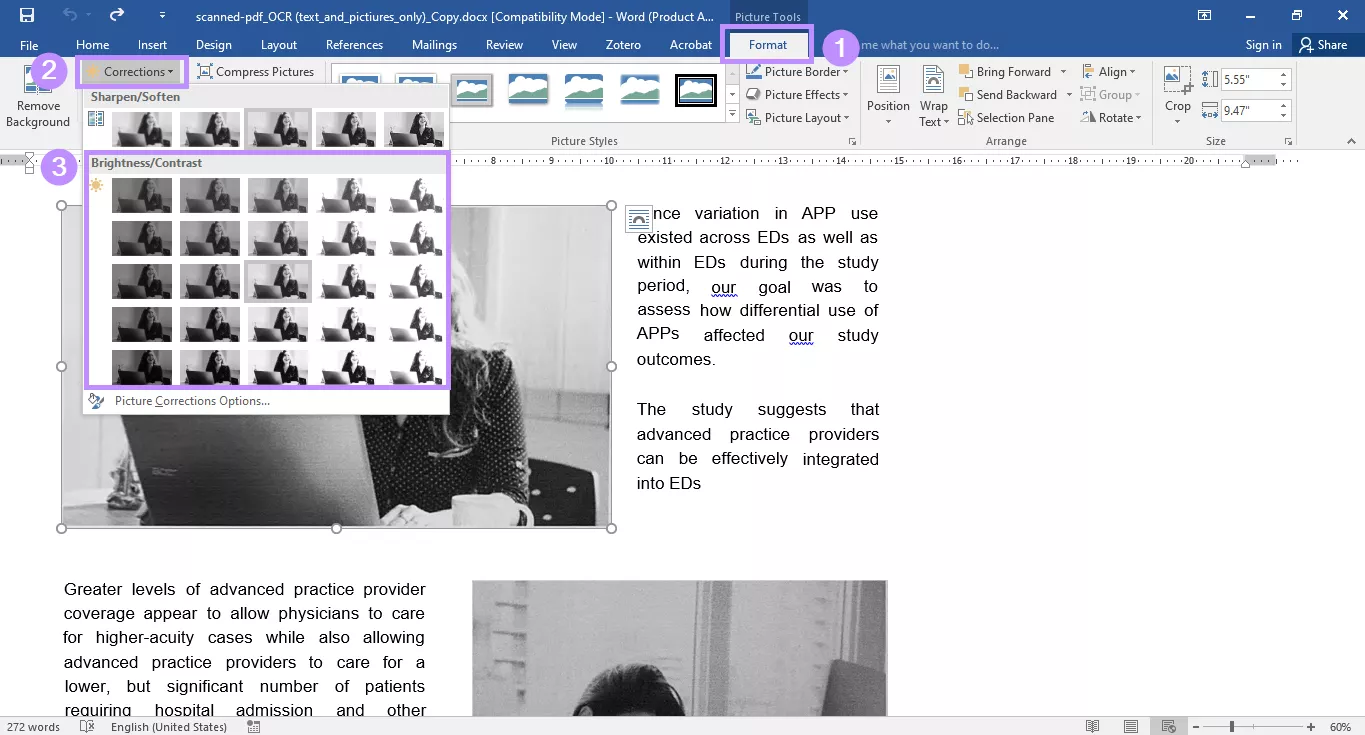Open the Corrections gallery

131,71
